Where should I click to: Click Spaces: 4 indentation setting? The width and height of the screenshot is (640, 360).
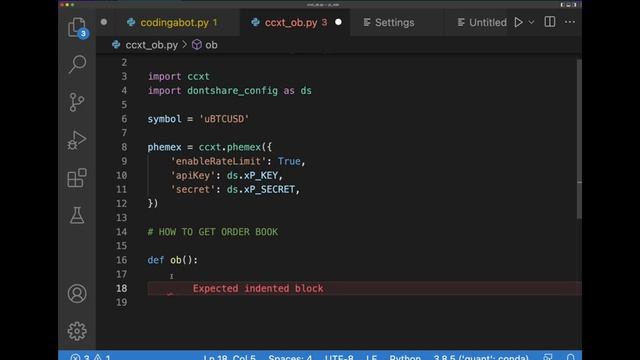coord(290,358)
